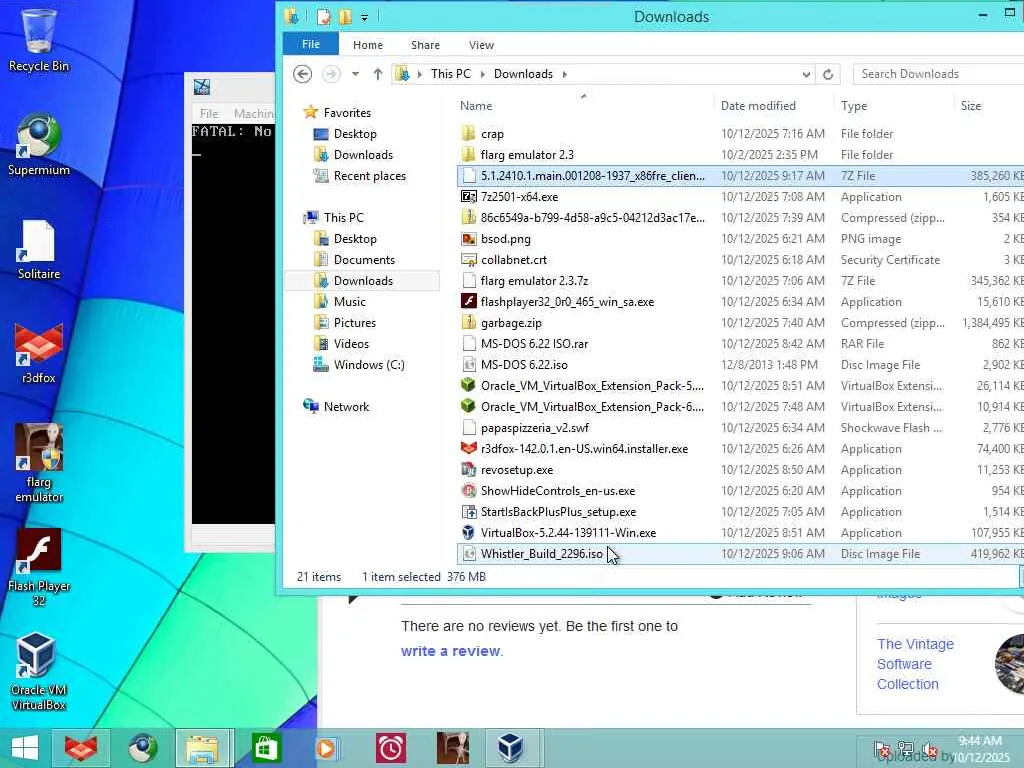The image size is (1024, 768).
Task: Open Supermium from the taskbar
Action: [x=142, y=748]
